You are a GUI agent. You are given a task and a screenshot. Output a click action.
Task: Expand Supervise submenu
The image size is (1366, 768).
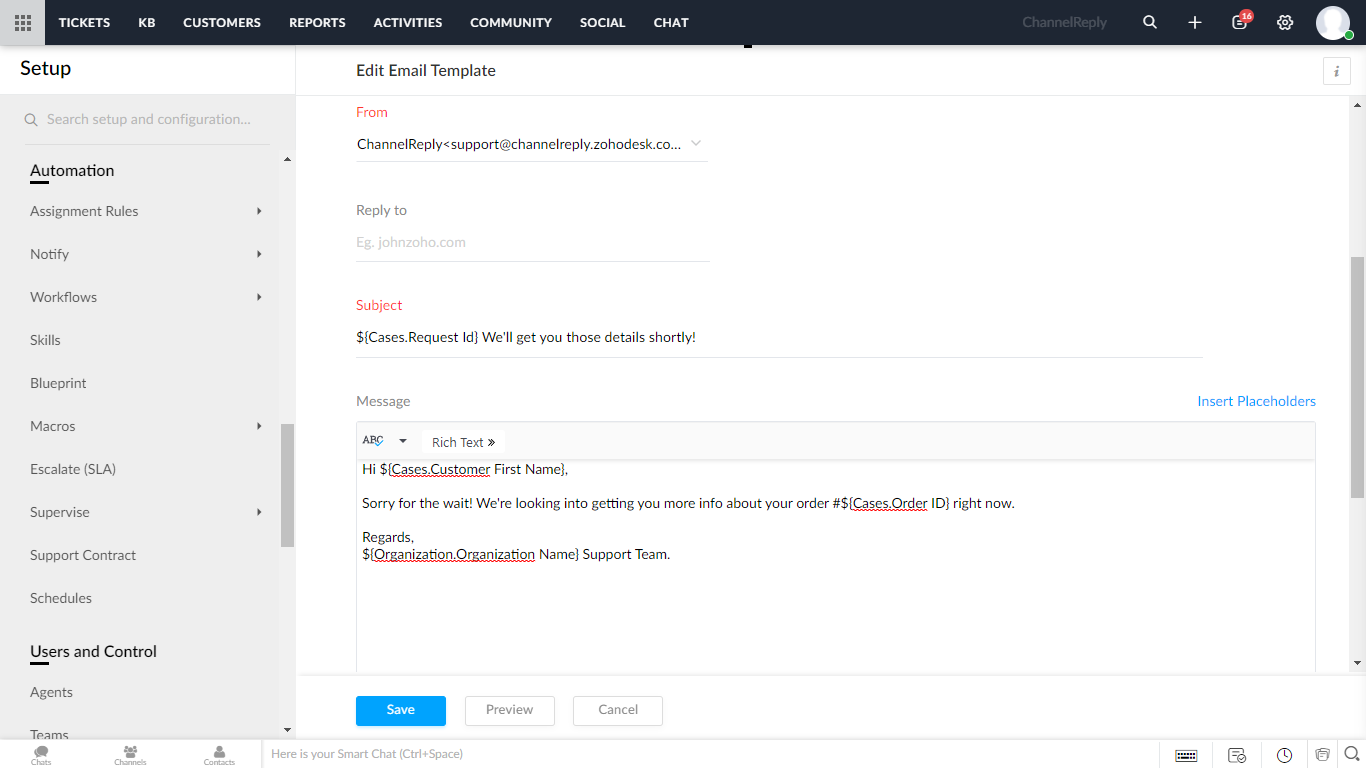259,512
